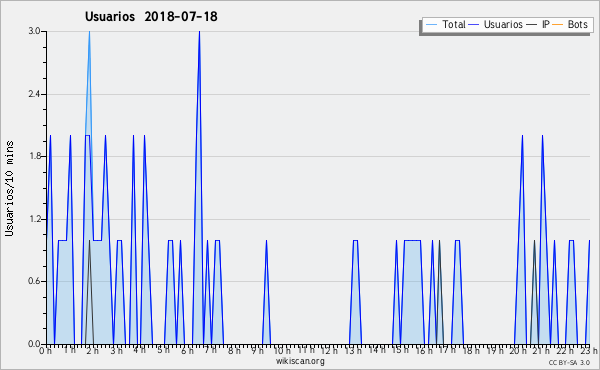Click the y-axis value '1.8'
600x370 pixels.
click(34, 156)
